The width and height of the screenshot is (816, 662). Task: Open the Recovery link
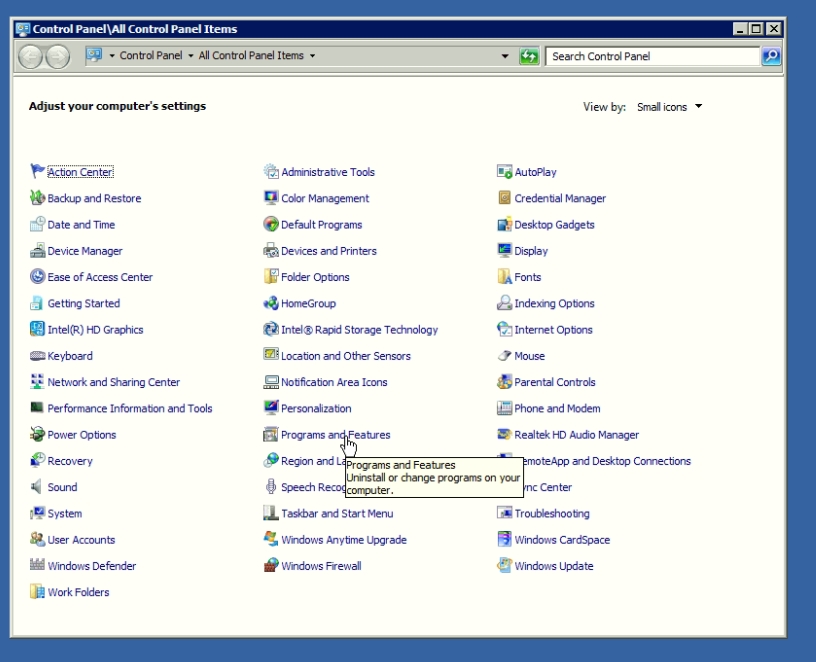[70, 461]
